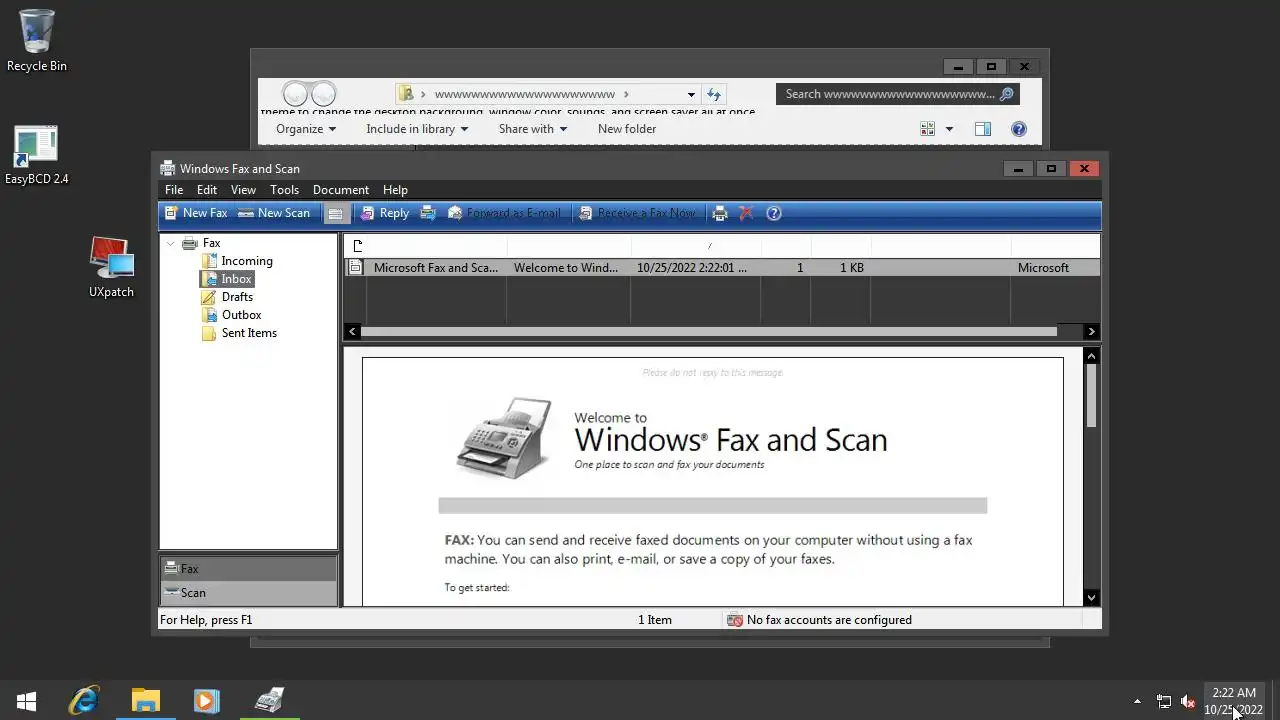Select the Fax root tree node
1280x720 pixels.
coord(211,243)
